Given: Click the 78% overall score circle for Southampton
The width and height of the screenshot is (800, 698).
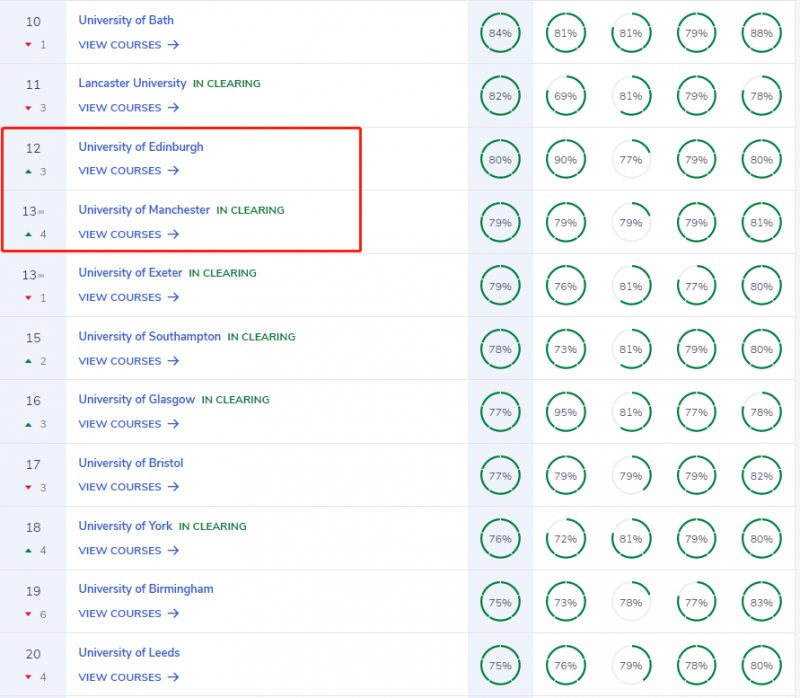Looking at the screenshot, I should pos(500,350).
